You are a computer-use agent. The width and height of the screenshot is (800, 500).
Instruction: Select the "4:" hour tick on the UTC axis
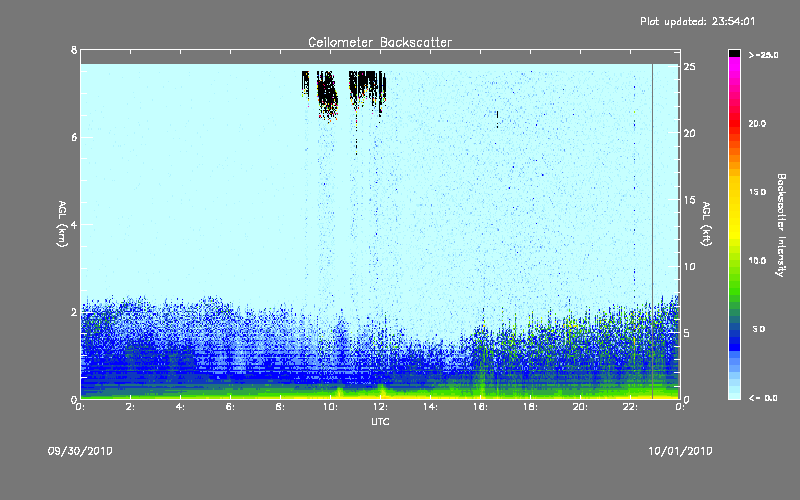pyautogui.click(x=180, y=407)
